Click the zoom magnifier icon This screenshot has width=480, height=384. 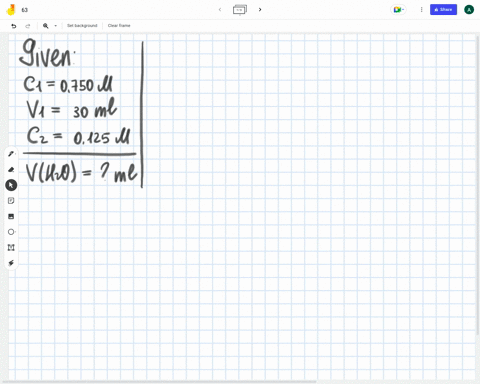pyautogui.click(x=46, y=26)
